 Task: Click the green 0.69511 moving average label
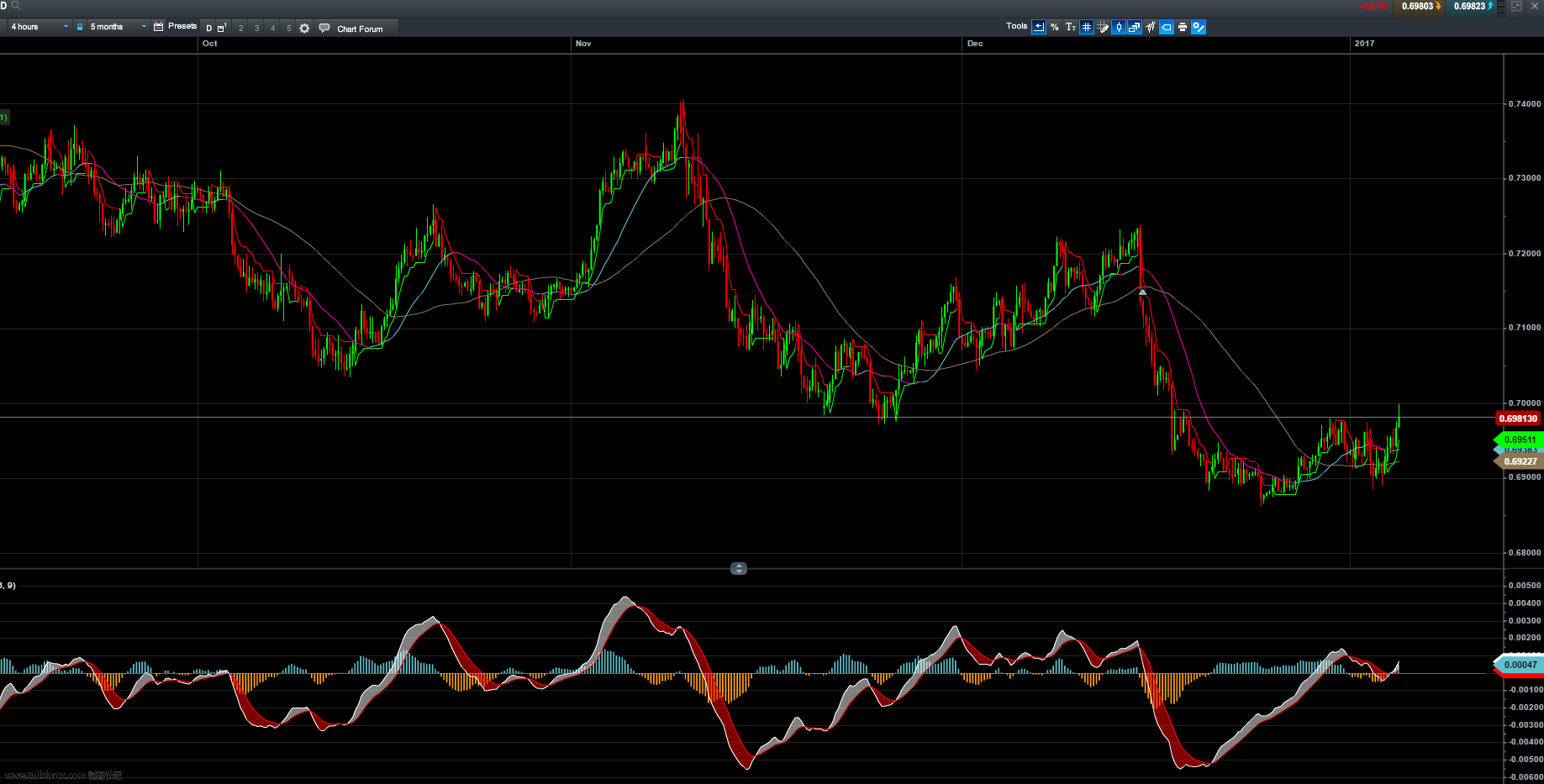[1519, 439]
